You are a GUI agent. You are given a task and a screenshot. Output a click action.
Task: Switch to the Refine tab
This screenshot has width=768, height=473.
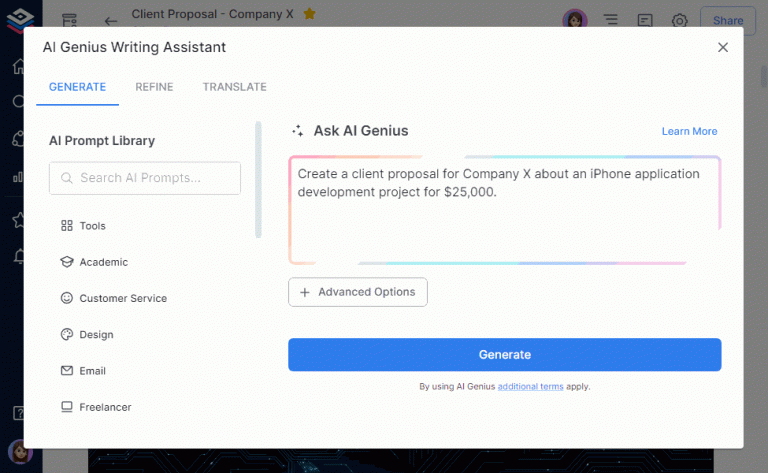154,87
